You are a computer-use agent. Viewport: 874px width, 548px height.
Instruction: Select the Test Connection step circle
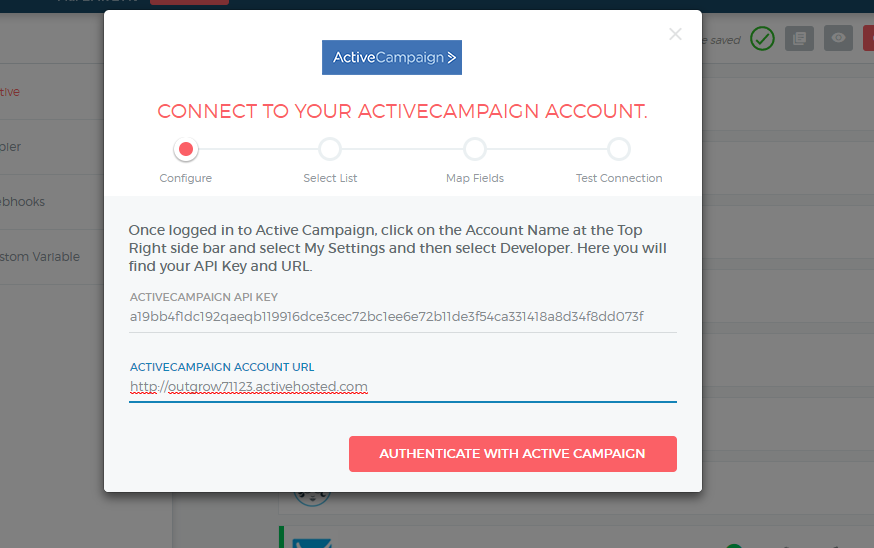(619, 149)
